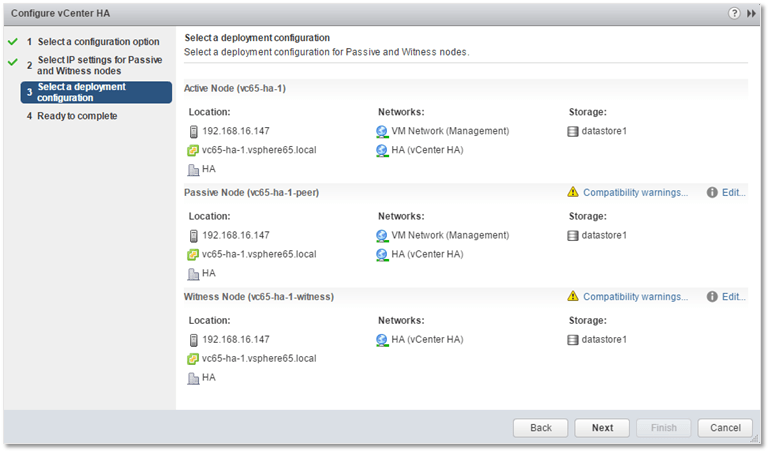Click VM Network (Management) text under Active Node
Viewport: 770px width, 453px height.
click(x=450, y=131)
